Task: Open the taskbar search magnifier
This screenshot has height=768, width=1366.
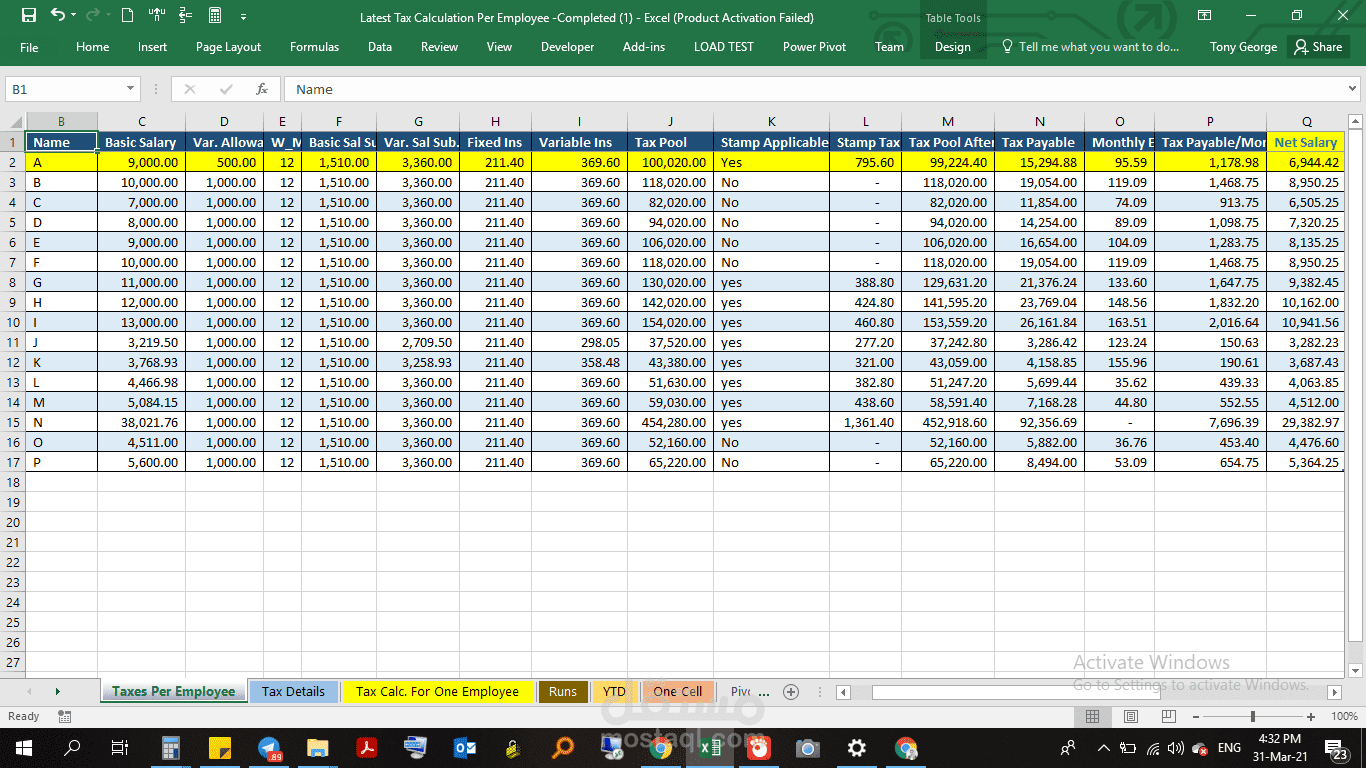Action: [72, 748]
